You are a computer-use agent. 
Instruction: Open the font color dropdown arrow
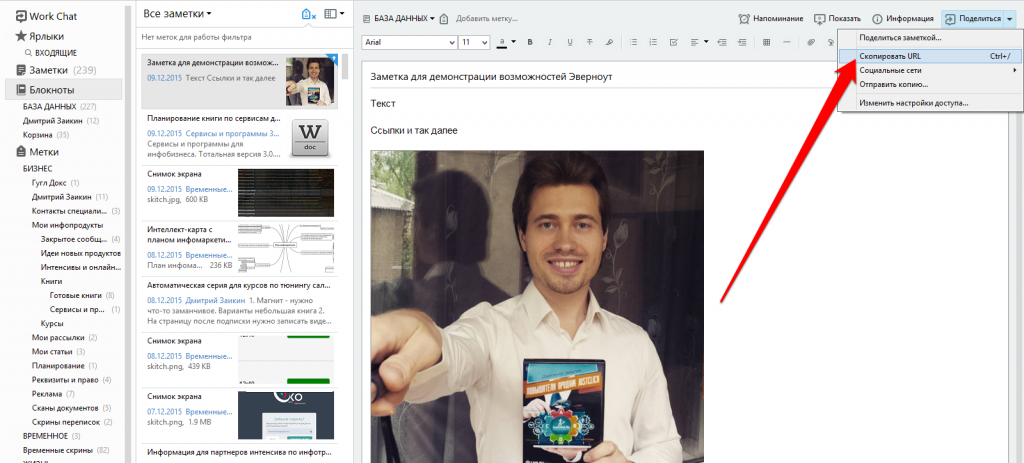point(513,42)
